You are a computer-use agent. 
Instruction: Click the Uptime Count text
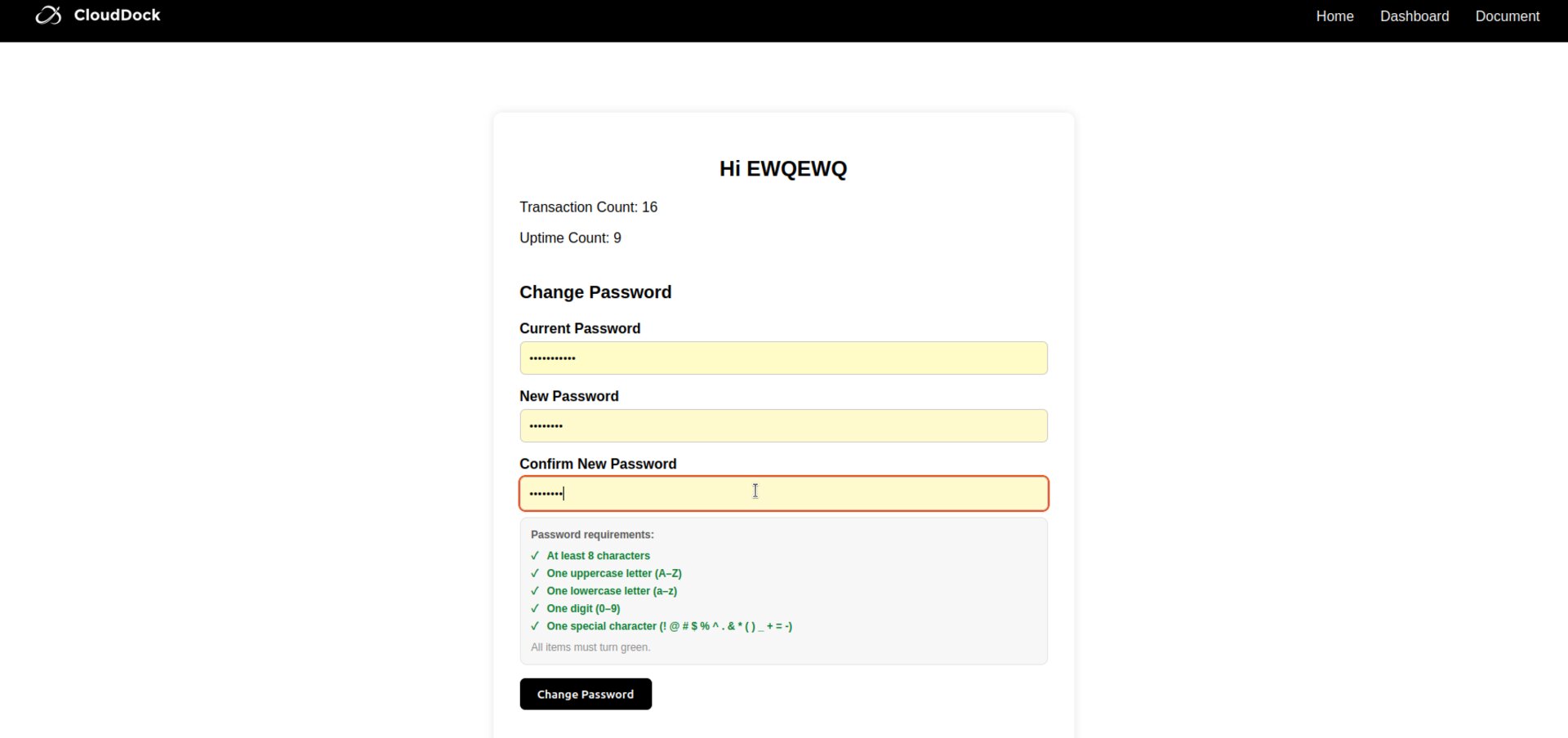tap(570, 238)
